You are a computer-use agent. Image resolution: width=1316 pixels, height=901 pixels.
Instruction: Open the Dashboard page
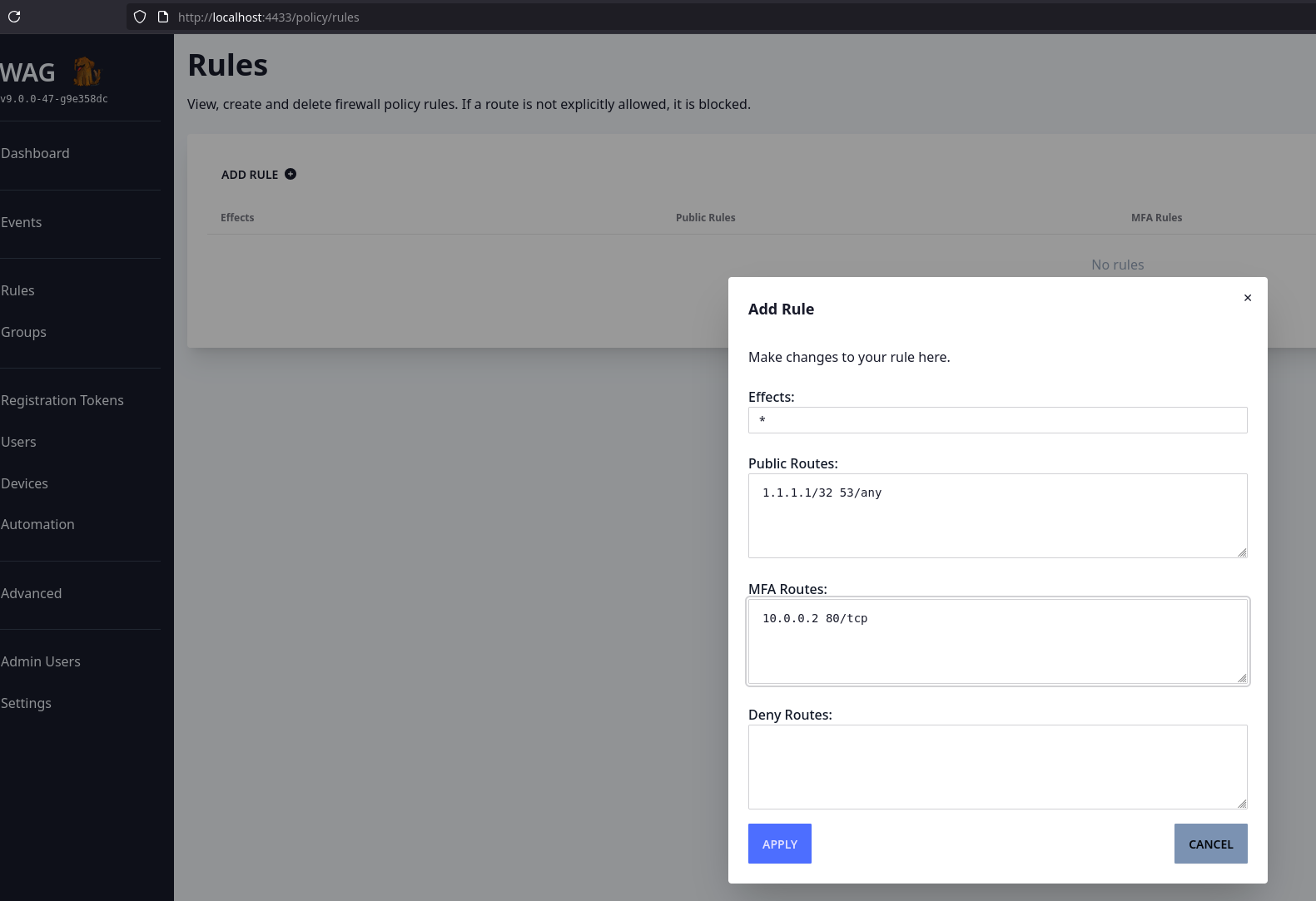(35, 153)
